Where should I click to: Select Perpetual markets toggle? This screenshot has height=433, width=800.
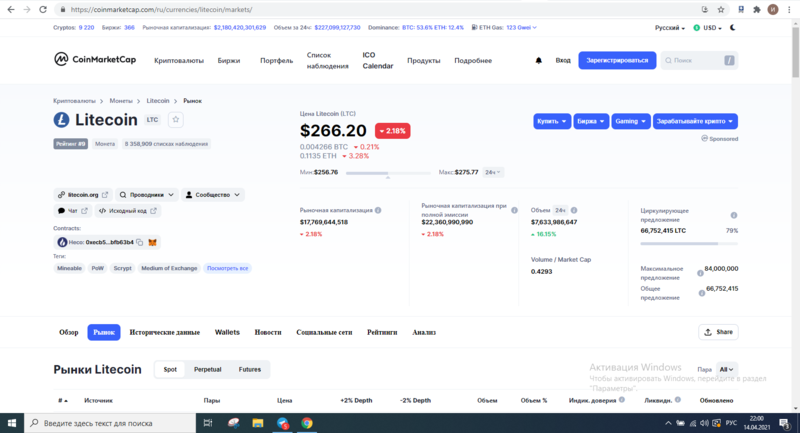(x=208, y=369)
